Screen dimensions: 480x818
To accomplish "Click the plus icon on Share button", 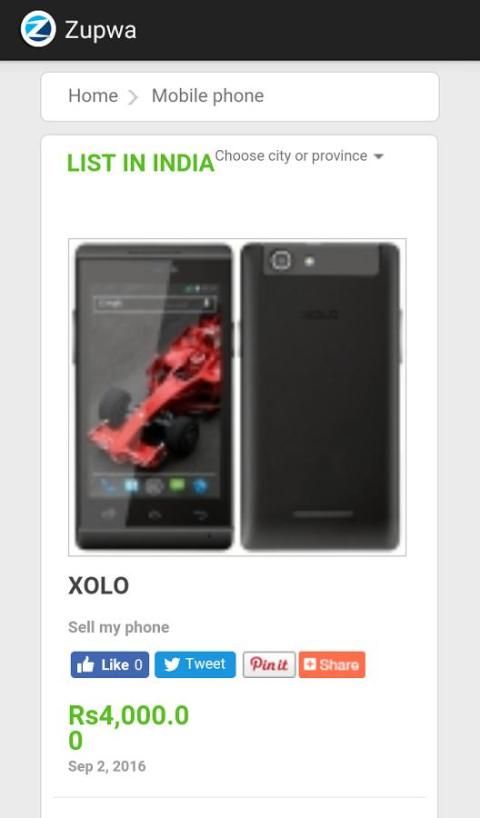I will tap(310, 664).
